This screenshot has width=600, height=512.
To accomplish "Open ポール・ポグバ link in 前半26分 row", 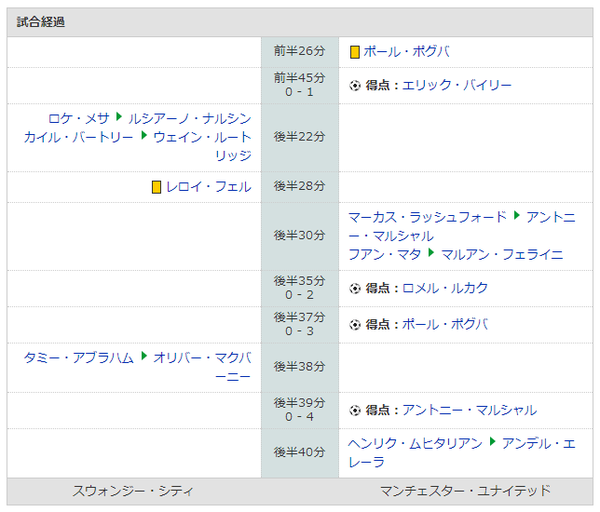I will 406,51.
